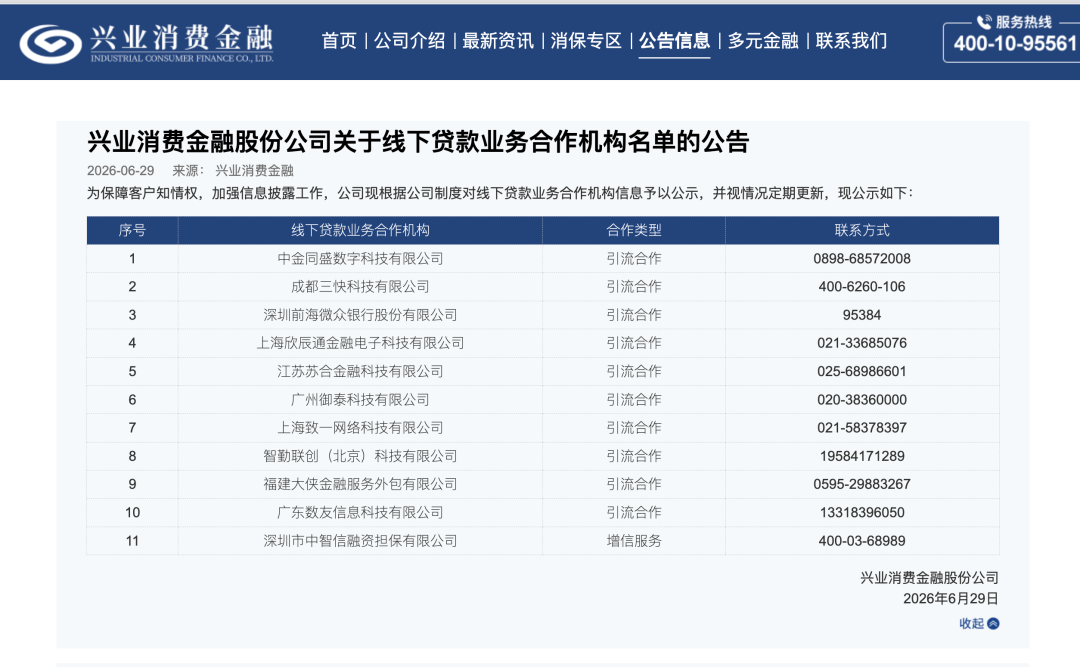Click 引流合作 in the 广东数友 row
The height and width of the screenshot is (667, 1080).
tap(634, 513)
